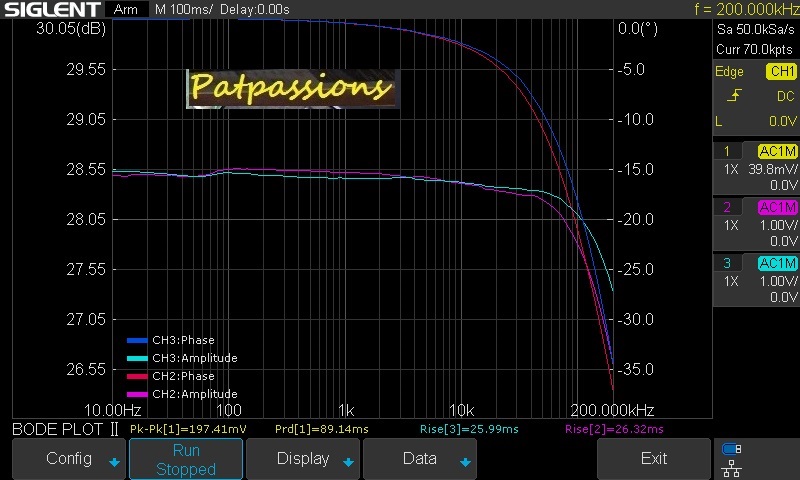Click the magenta channel 2 AC1M badge
Image resolution: width=800 pixels, height=480 pixels.
coord(777,207)
